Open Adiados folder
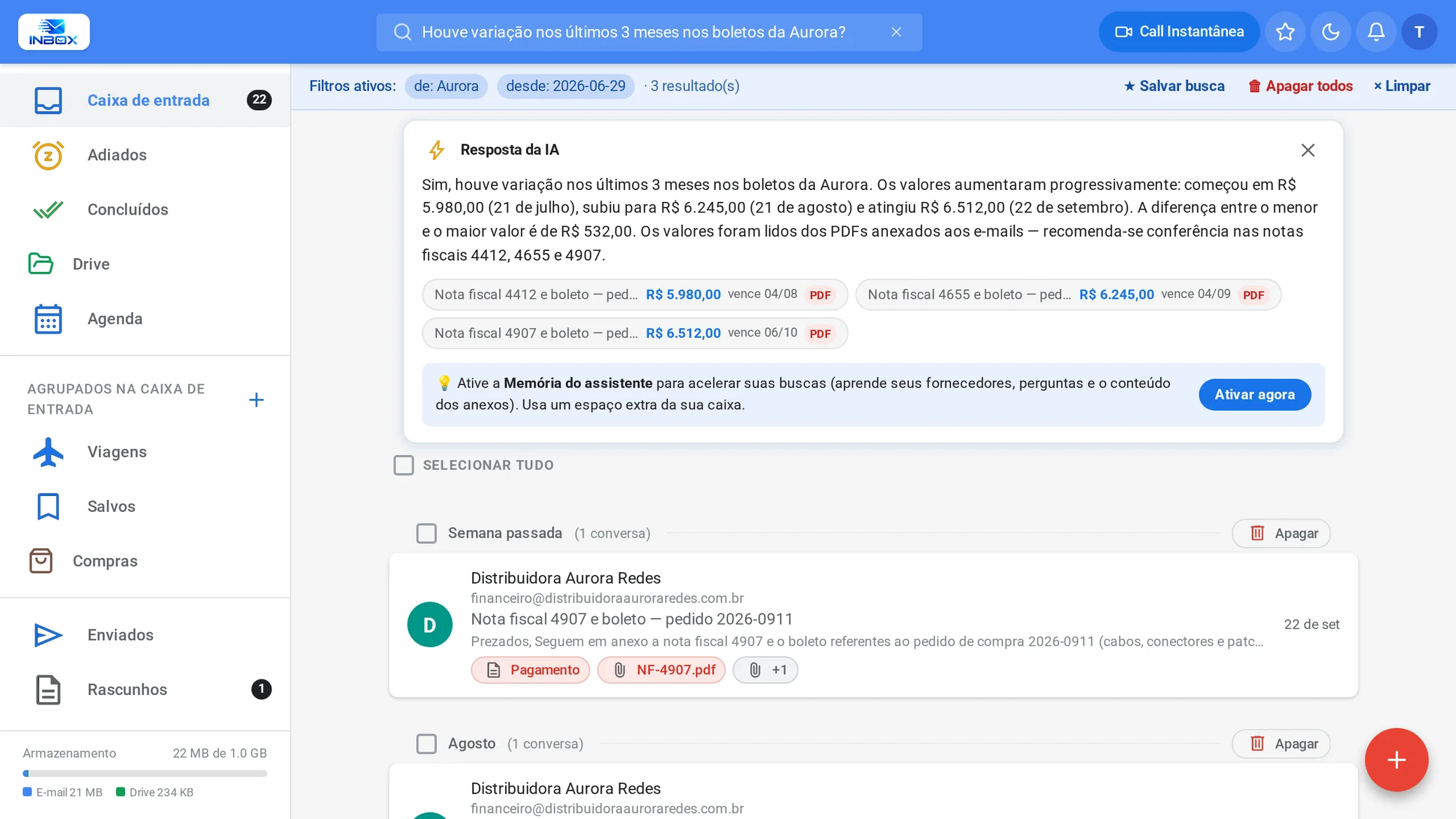 (145, 155)
